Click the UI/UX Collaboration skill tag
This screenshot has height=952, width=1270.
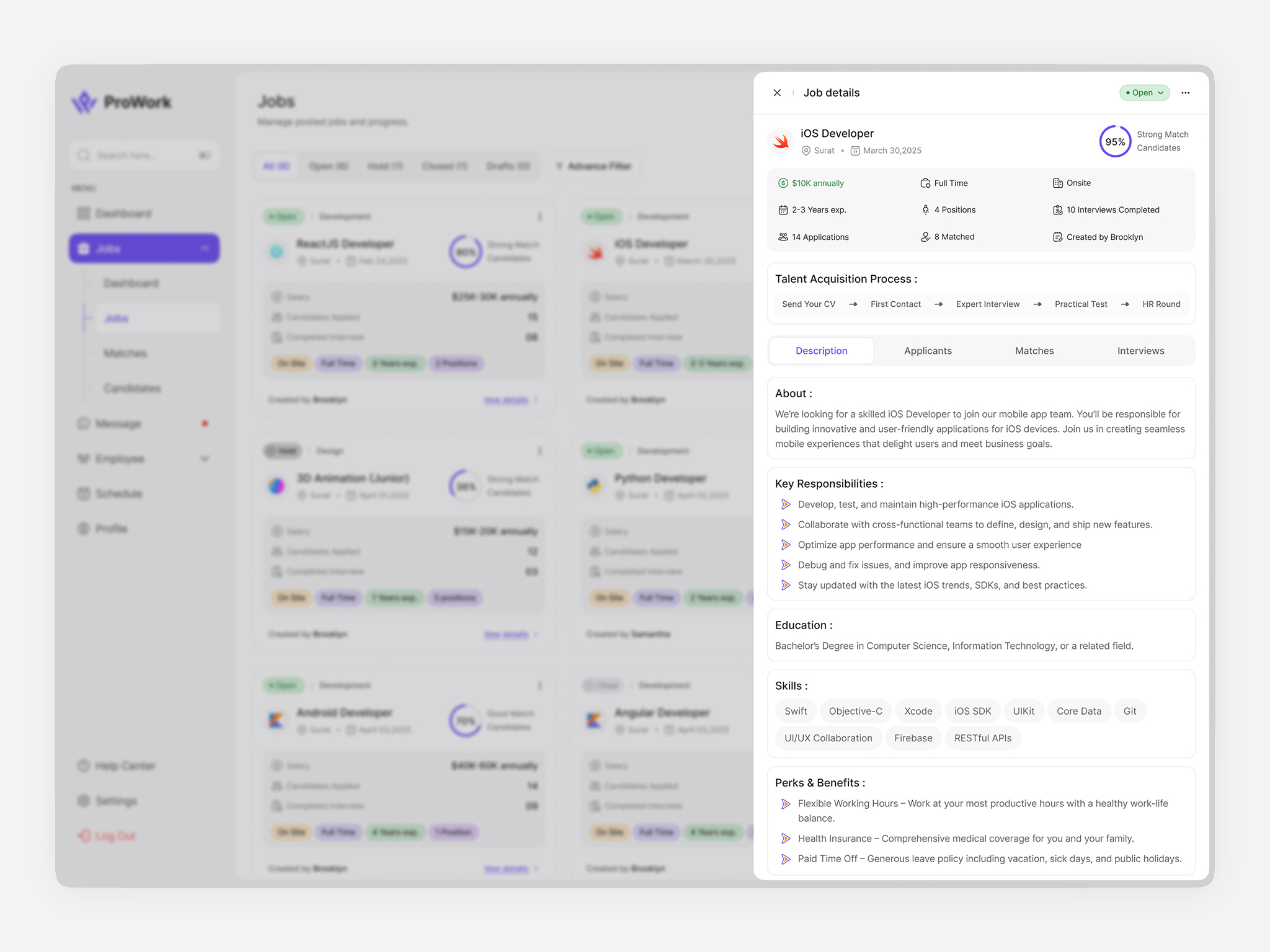(x=828, y=738)
